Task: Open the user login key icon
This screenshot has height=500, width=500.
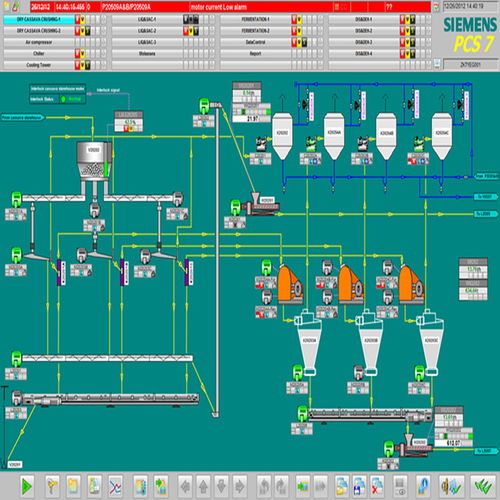Action: (52, 486)
